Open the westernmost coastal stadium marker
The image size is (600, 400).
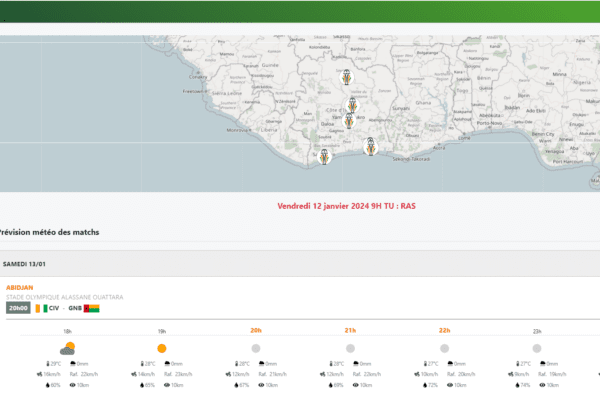tap(325, 155)
